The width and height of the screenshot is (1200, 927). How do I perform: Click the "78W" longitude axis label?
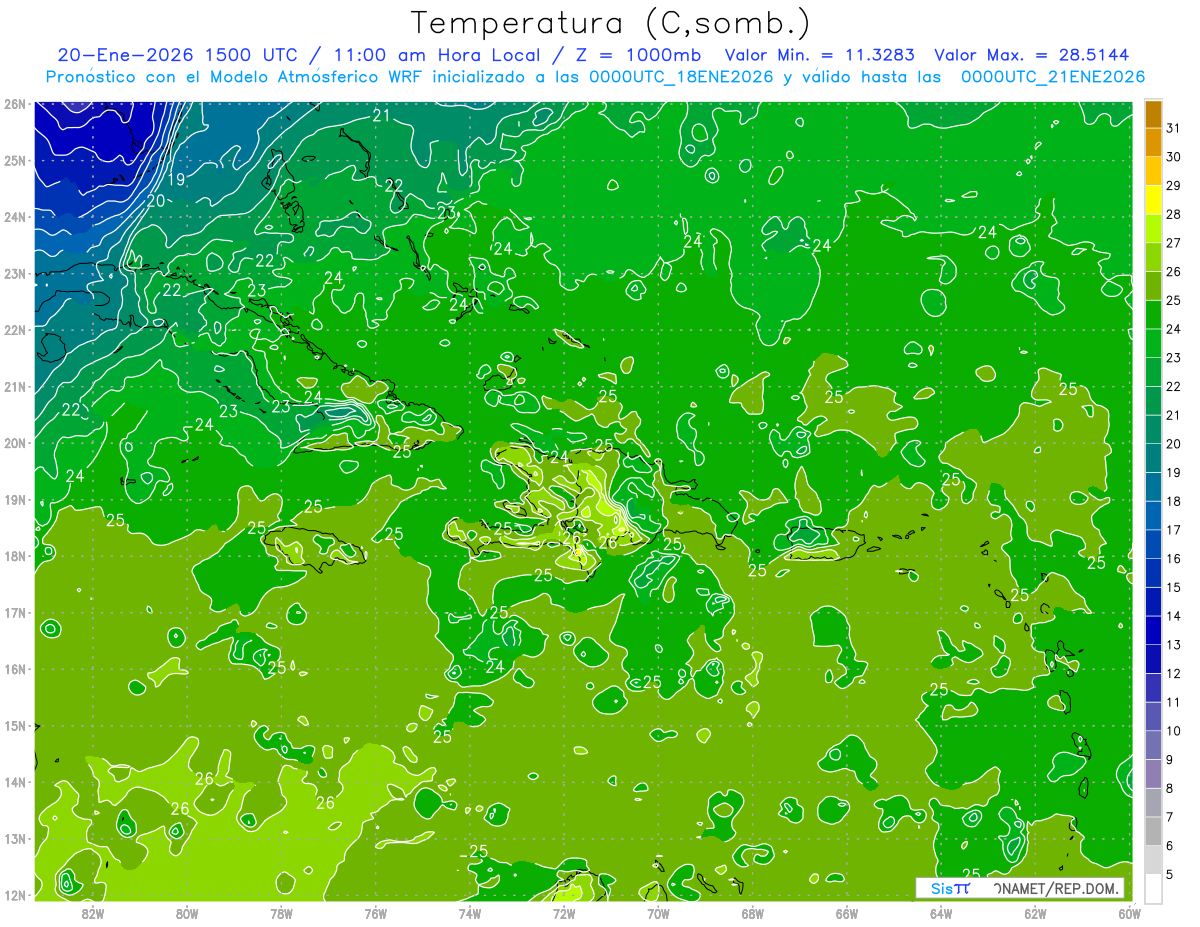point(281,912)
